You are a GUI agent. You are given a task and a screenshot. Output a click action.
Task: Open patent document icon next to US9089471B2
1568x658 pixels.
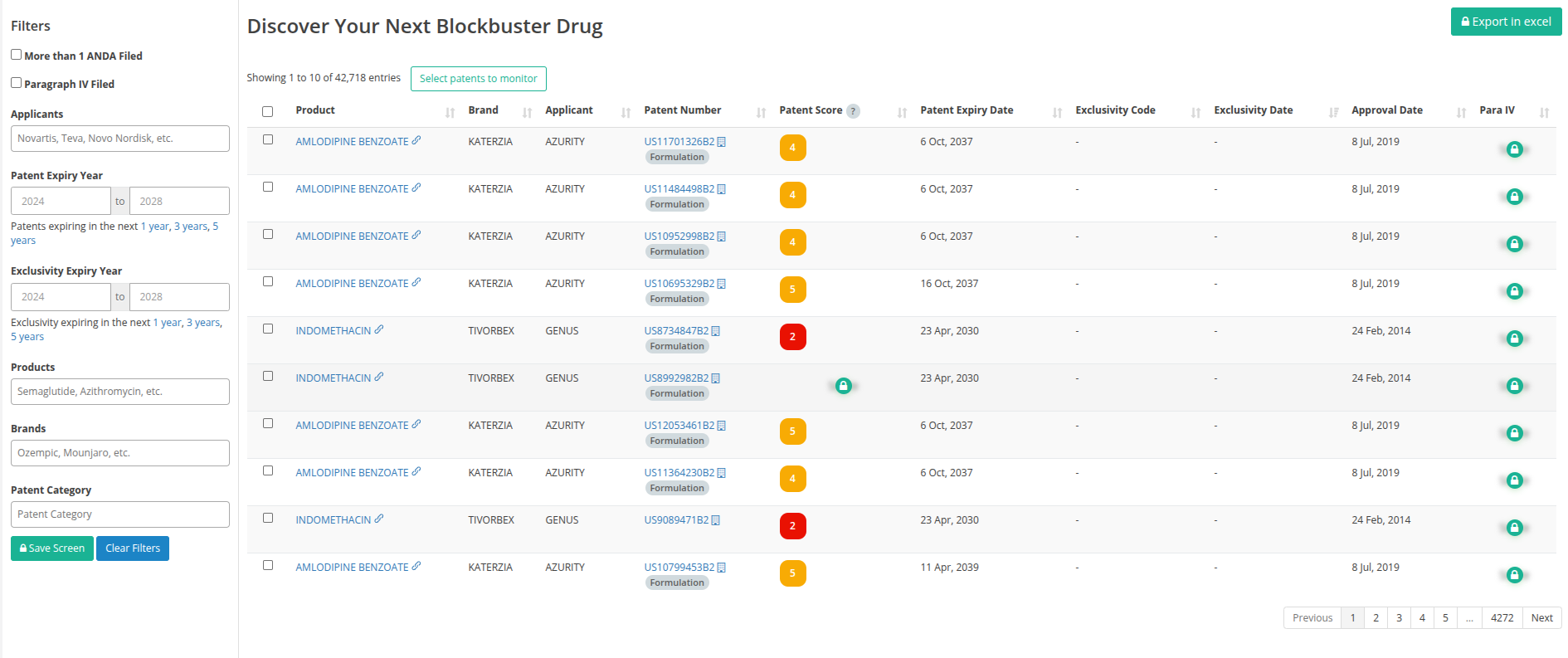pyautogui.click(x=715, y=520)
